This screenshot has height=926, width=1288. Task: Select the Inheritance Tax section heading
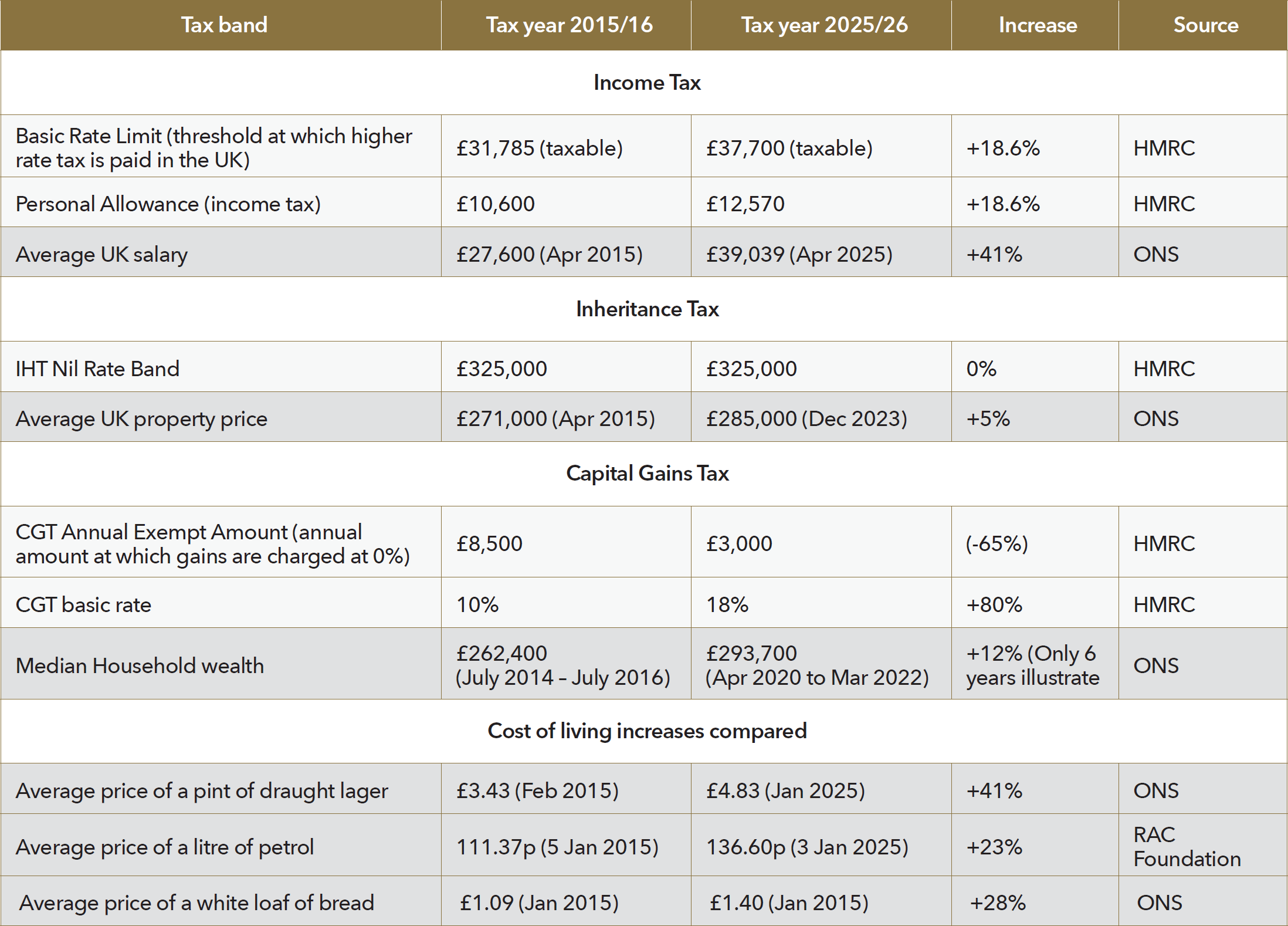[647, 309]
